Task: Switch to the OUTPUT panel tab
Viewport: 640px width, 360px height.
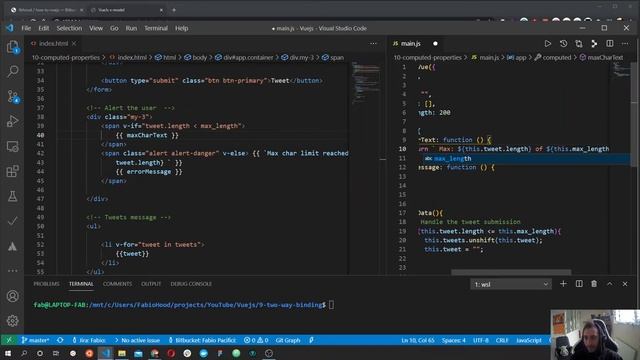Action: coord(151,284)
